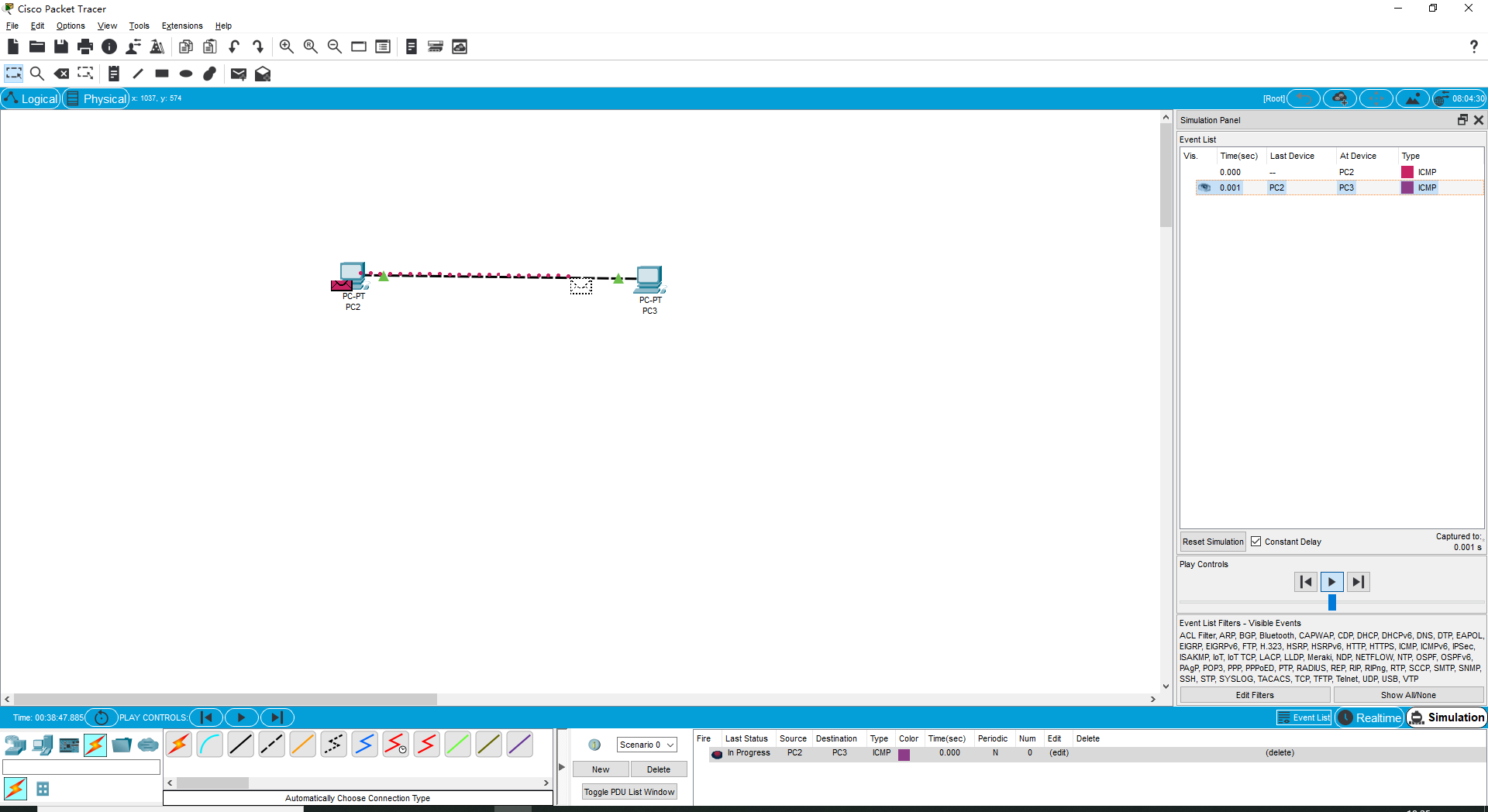Click Edit Filters button
This screenshot has width=1488, height=812.
coord(1255,695)
